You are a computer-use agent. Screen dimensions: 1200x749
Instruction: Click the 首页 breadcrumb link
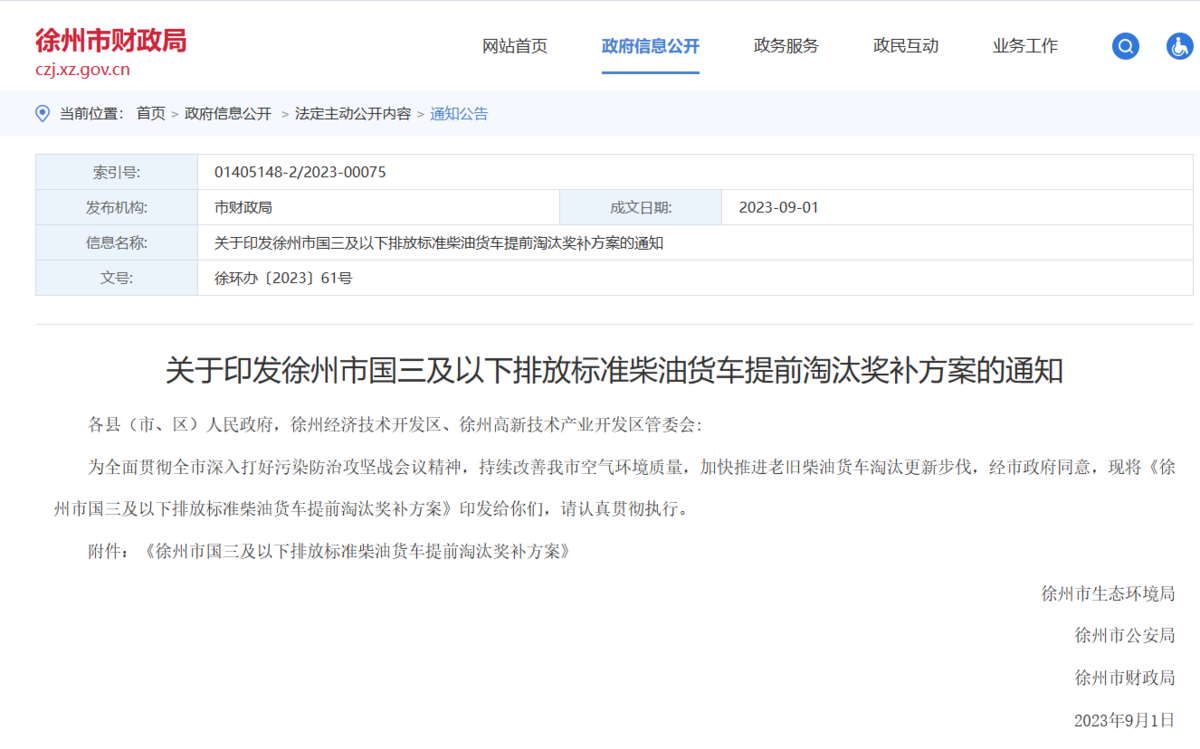(x=151, y=114)
